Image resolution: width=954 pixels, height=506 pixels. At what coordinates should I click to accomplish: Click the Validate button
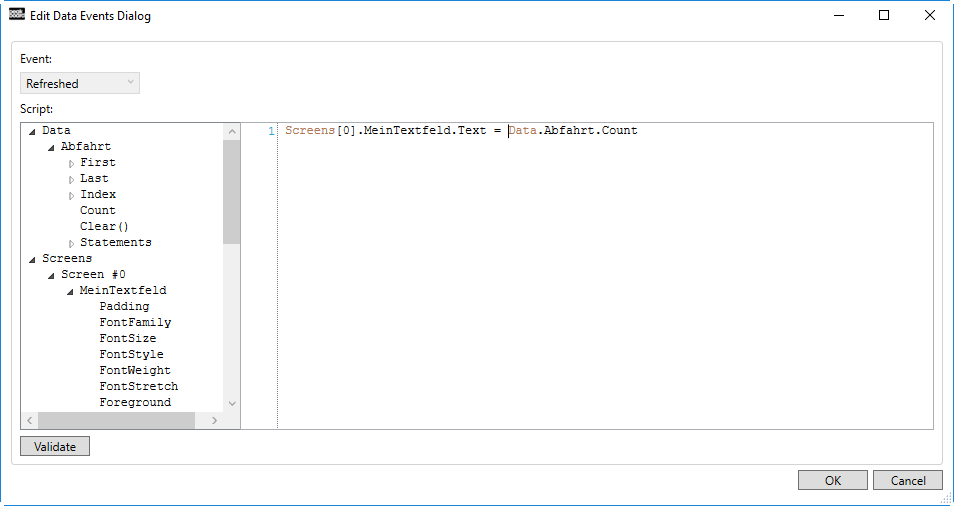click(x=55, y=446)
